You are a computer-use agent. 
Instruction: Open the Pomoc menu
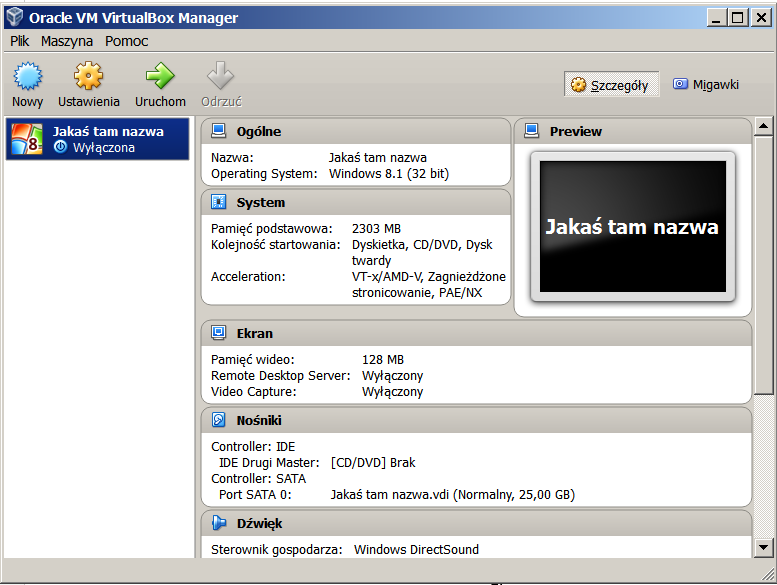126,41
